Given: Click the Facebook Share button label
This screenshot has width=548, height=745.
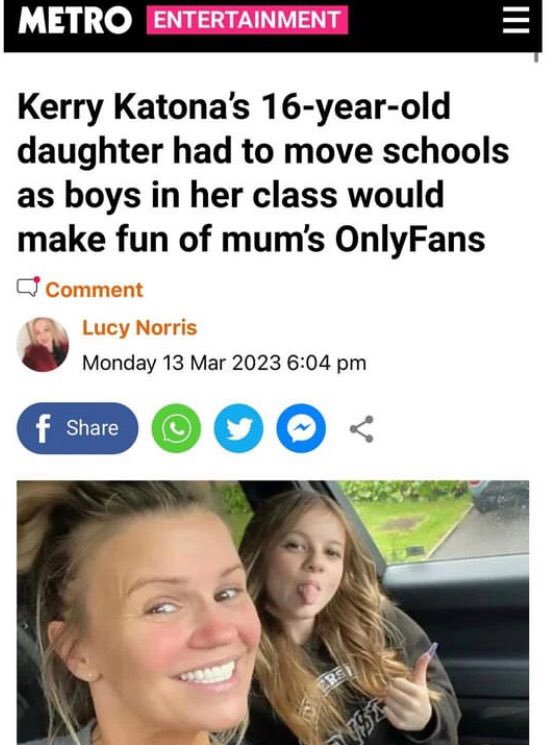Looking at the screenshot, I should (x=92, y=428).
